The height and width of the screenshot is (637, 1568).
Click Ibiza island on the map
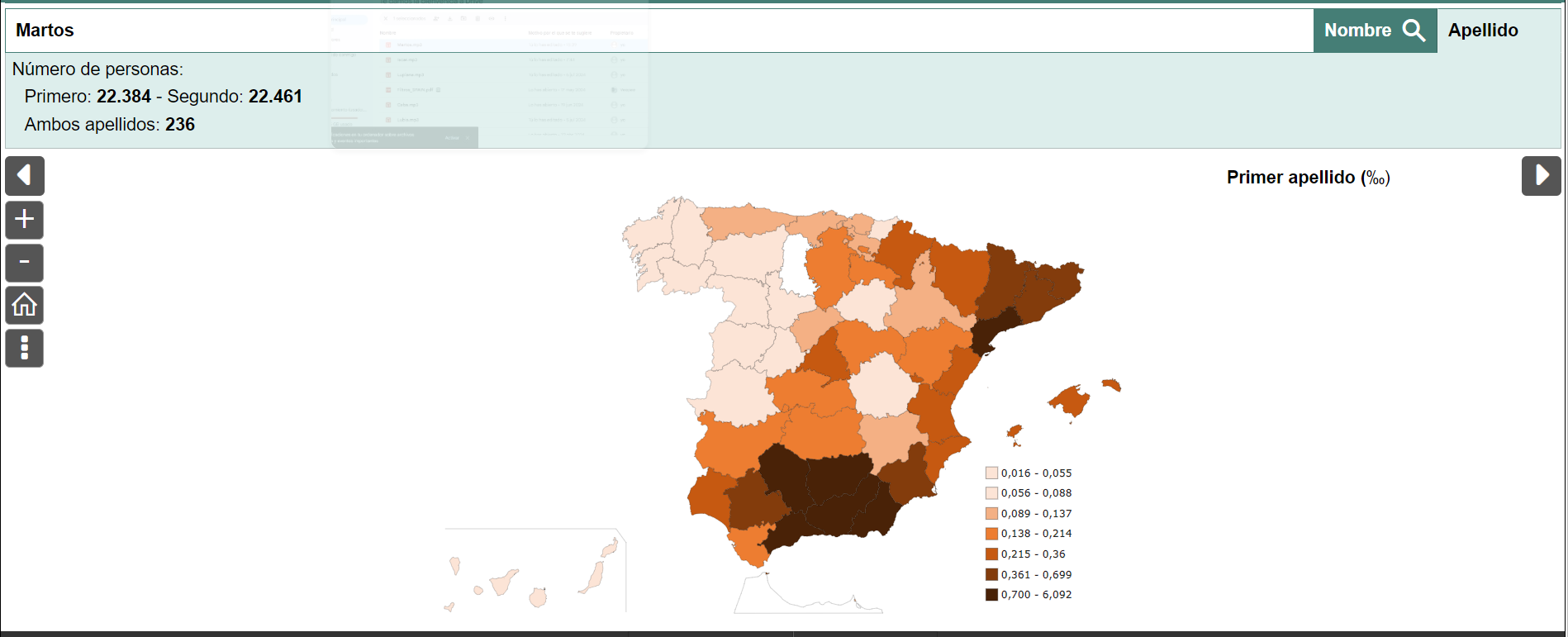(x=1014, y=432)
